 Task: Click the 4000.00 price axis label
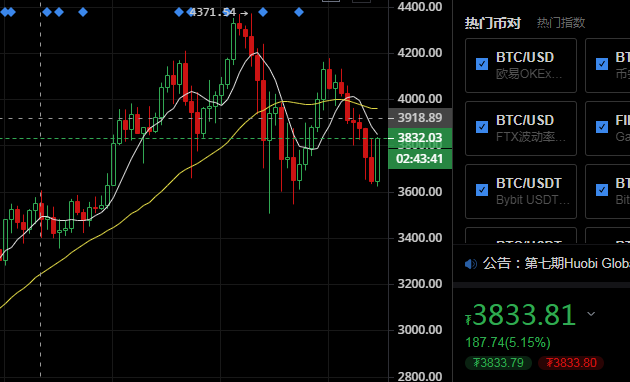[420, 98]
